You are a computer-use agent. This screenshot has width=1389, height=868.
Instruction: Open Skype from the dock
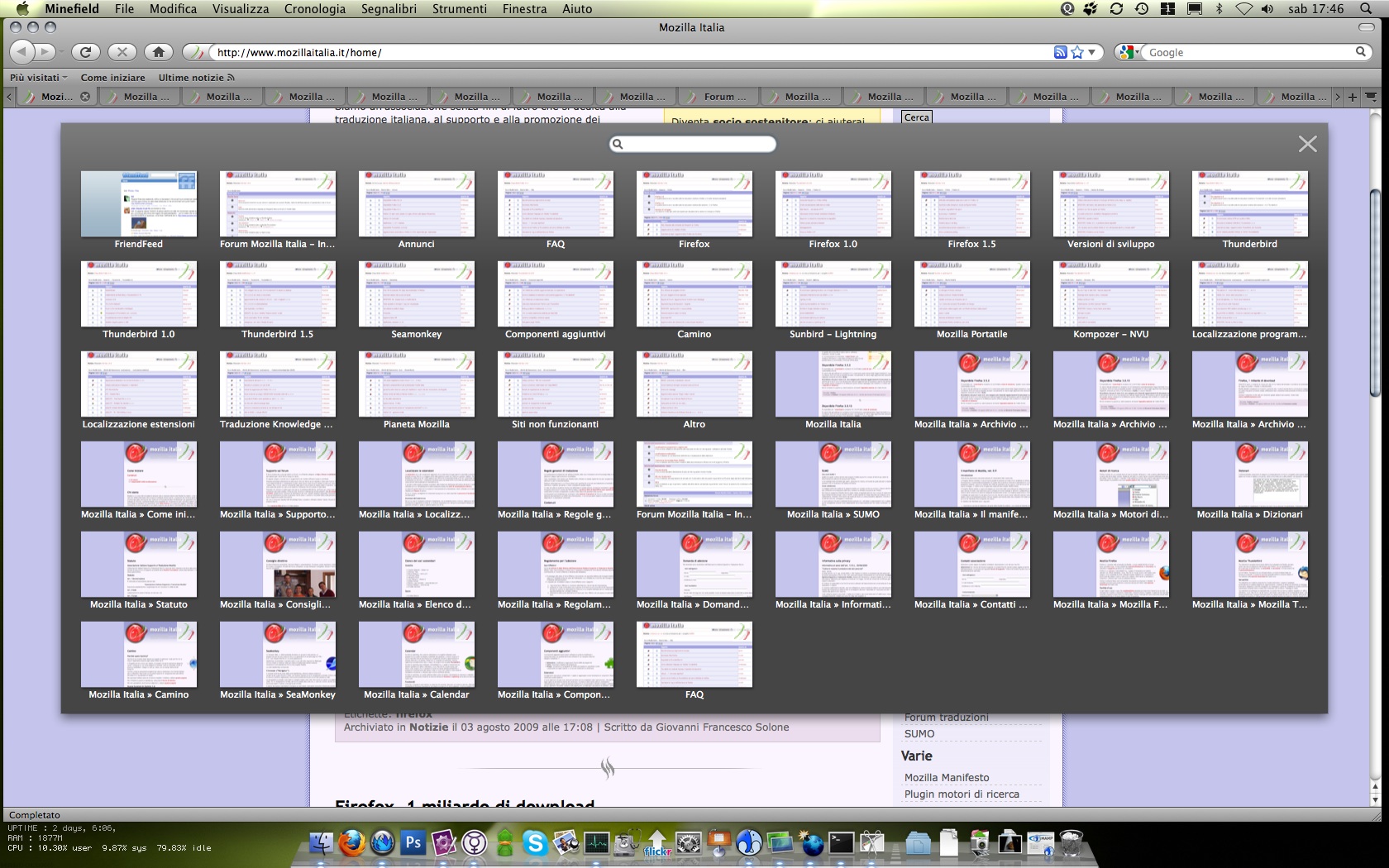(535, 843)
